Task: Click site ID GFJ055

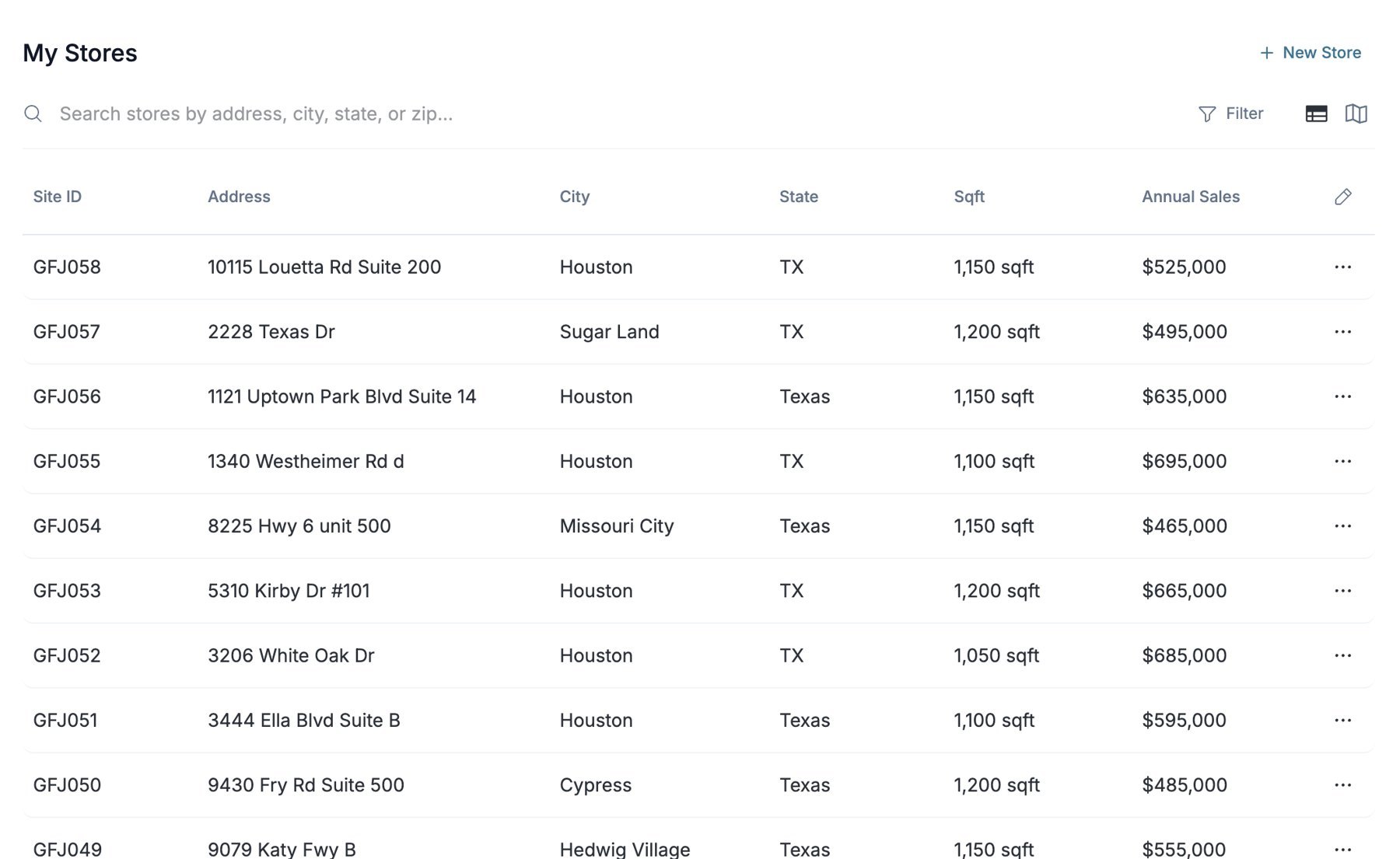Action: (67, 461)
